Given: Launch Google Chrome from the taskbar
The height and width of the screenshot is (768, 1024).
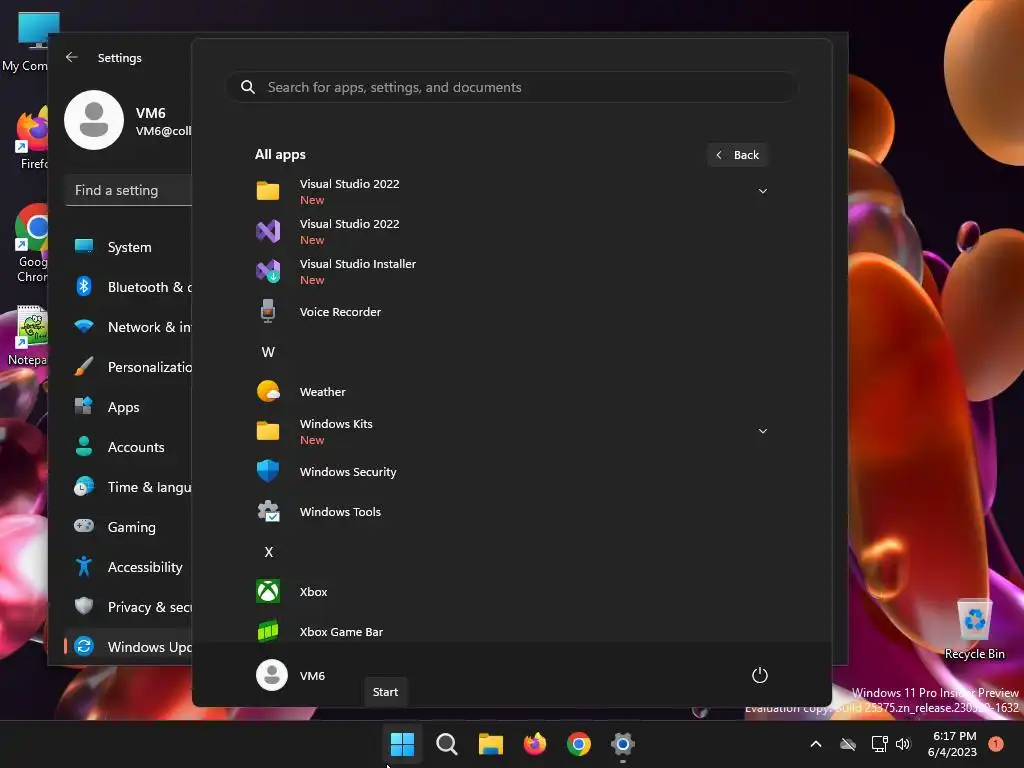Looking at the screenshot, I should pos(579,743).
